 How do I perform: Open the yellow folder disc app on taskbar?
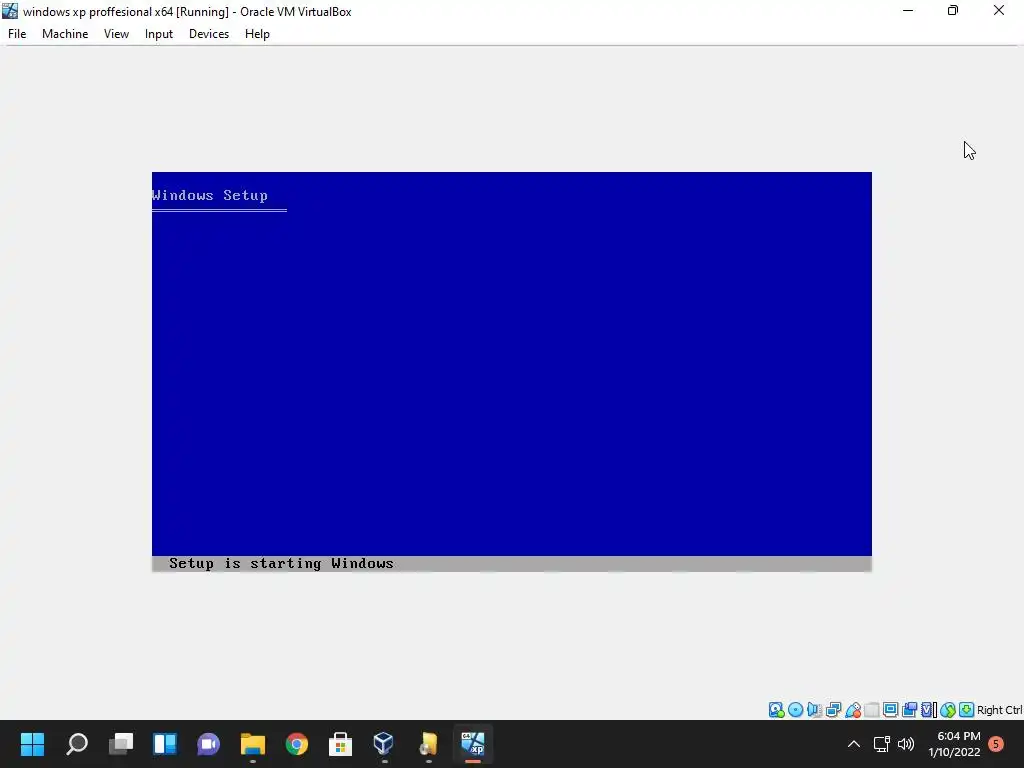point(428,744)
